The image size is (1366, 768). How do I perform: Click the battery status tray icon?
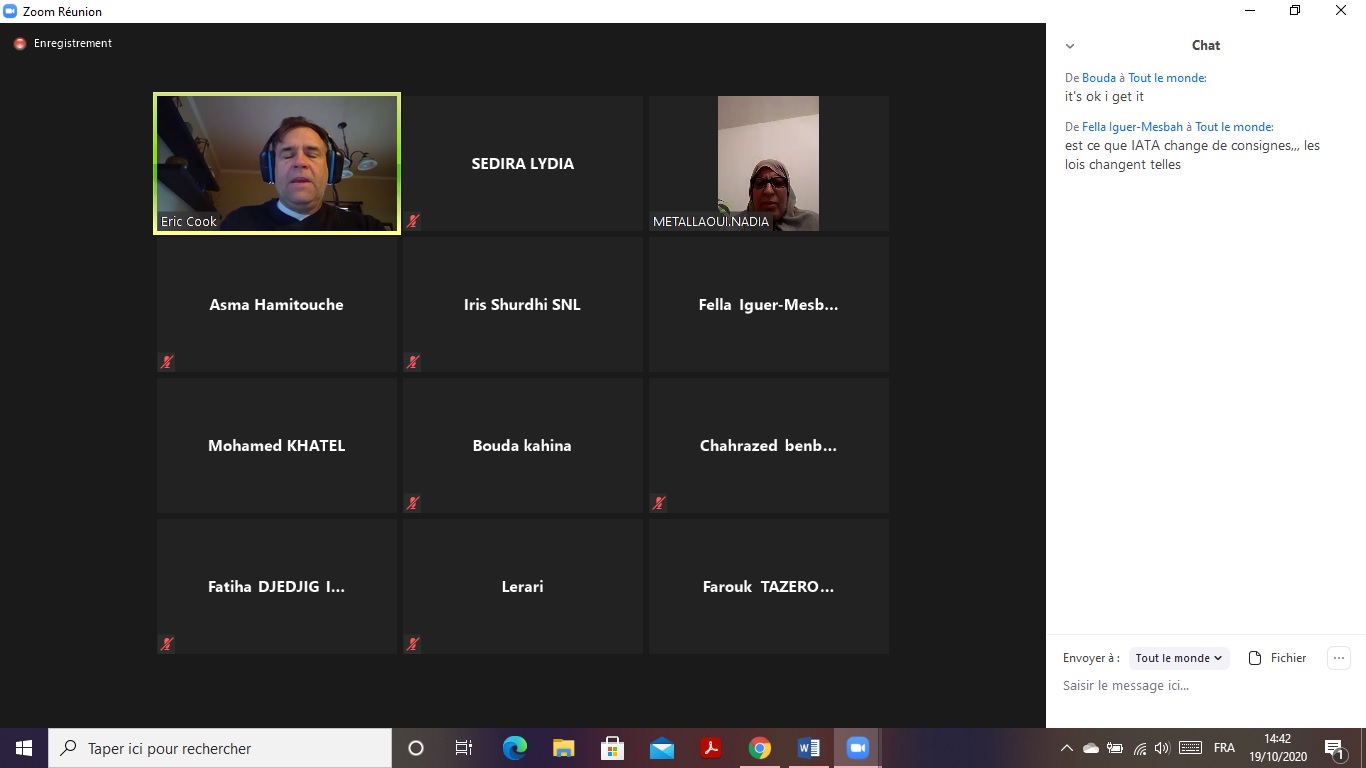1115,748
